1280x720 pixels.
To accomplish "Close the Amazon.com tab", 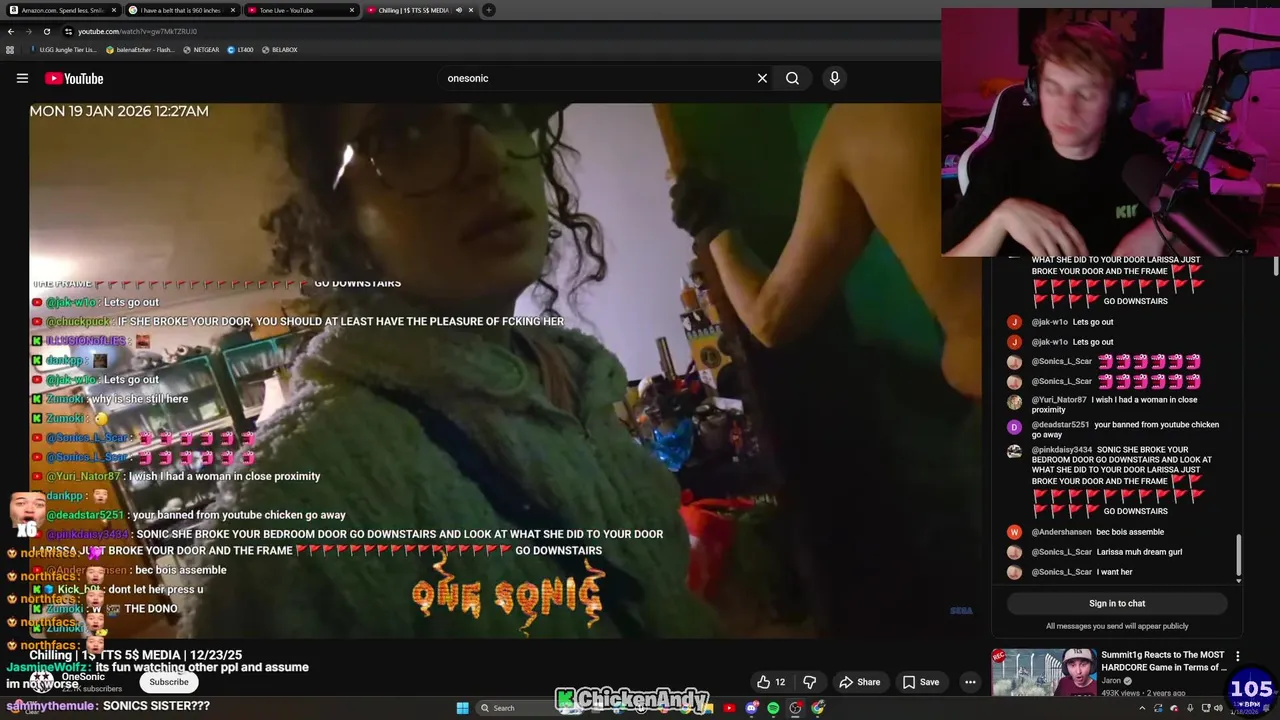I will 113,10.
